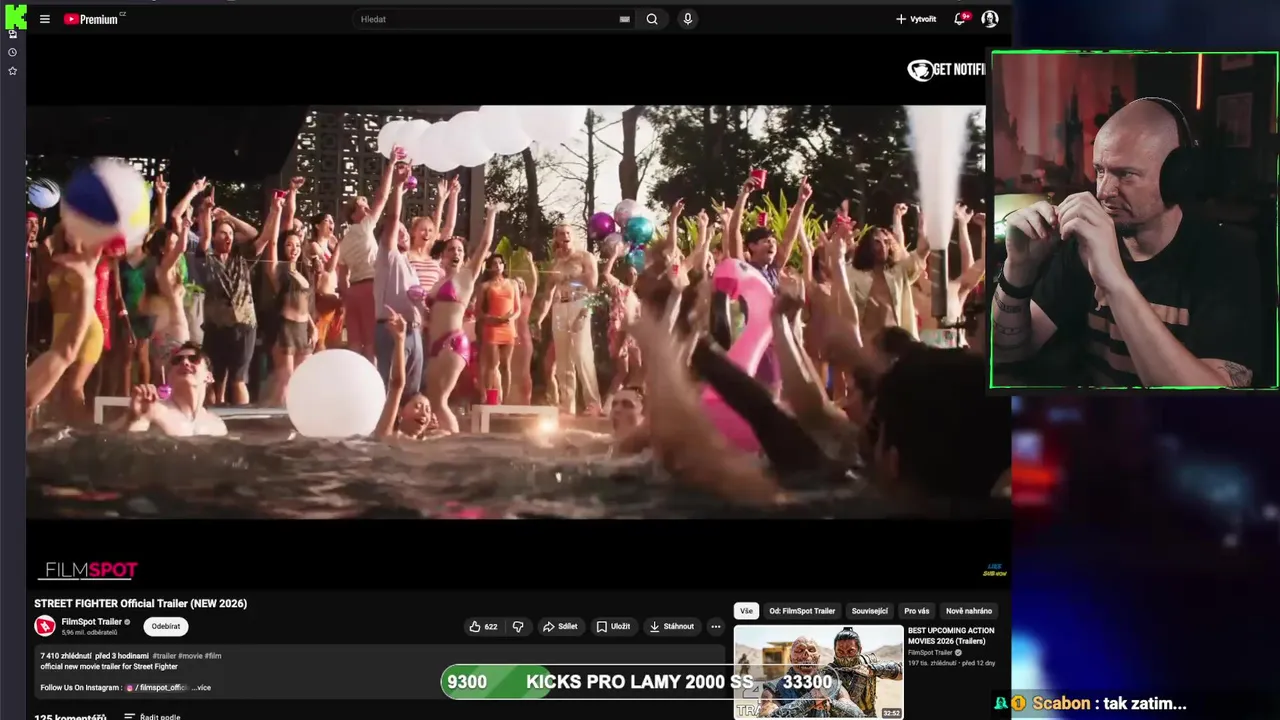Open the Best Upcoming Action Movies thumbnail

[x=818, y=672]
